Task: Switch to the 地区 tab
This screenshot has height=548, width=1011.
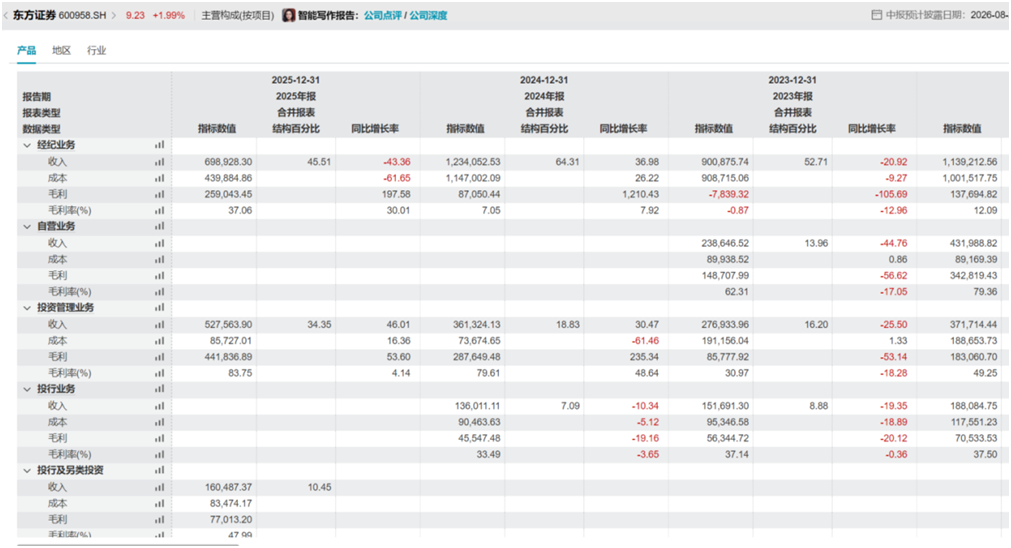Action: 61,50
